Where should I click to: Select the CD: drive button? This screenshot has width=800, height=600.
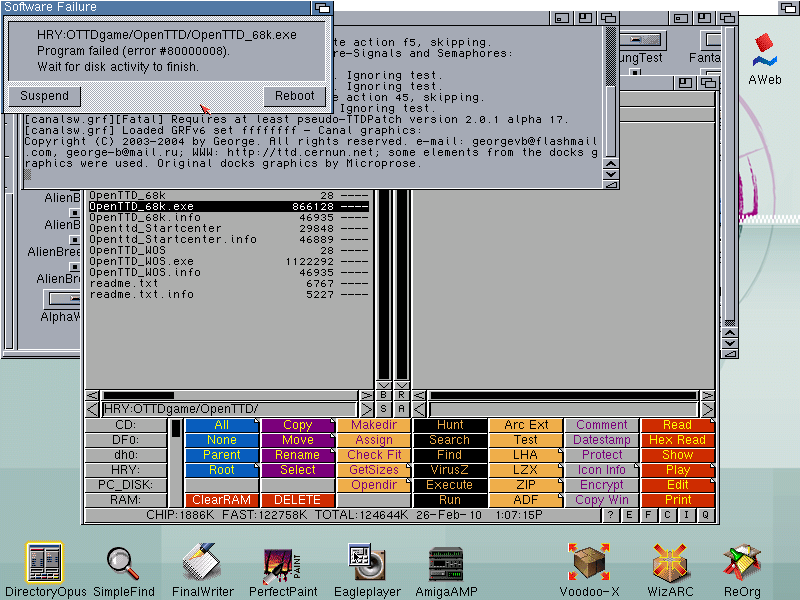point(126,425)
